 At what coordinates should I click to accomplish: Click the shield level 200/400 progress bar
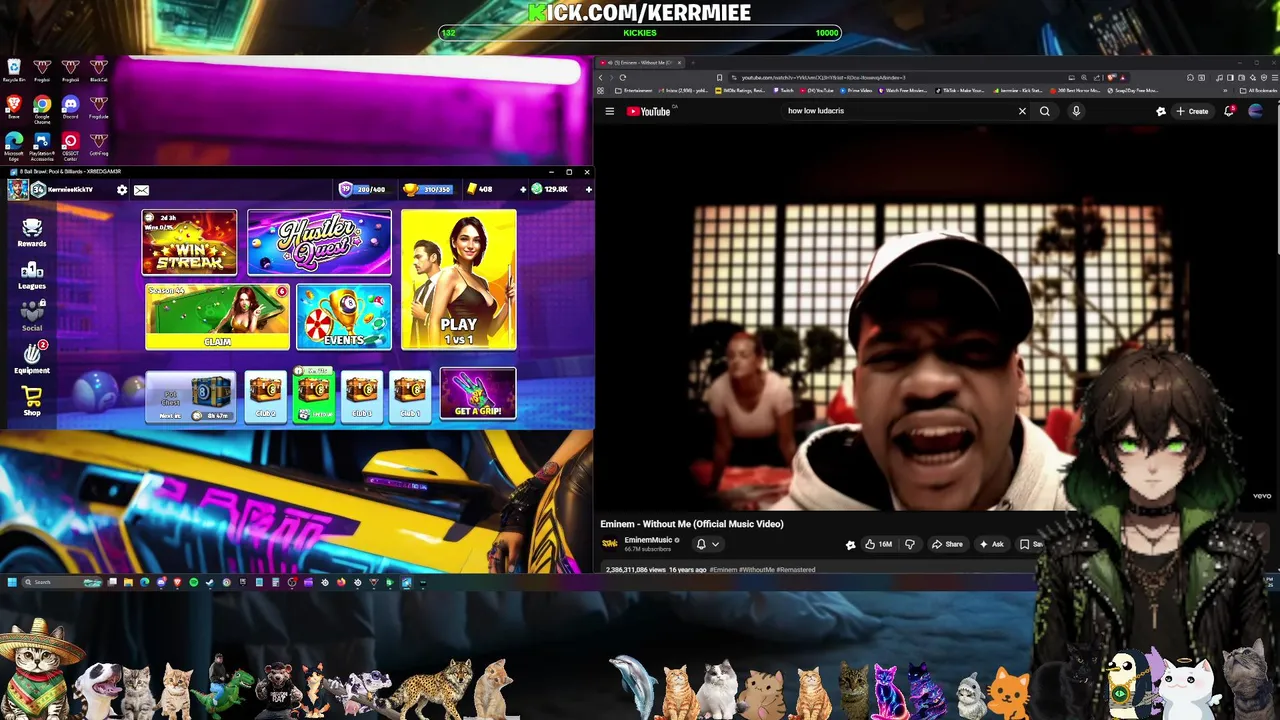pos(363,189)
